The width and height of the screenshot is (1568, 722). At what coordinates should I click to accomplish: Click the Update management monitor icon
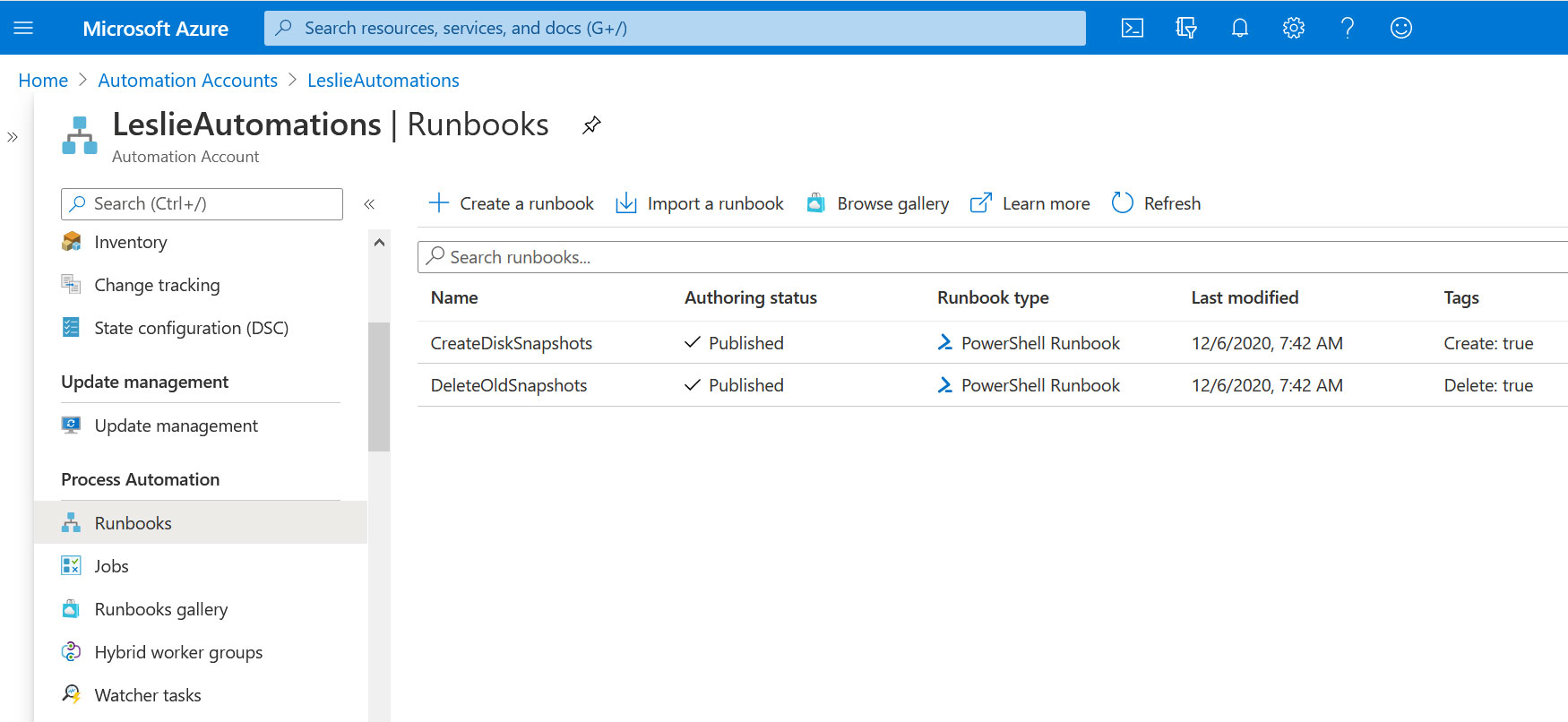(x=71, y=425)
